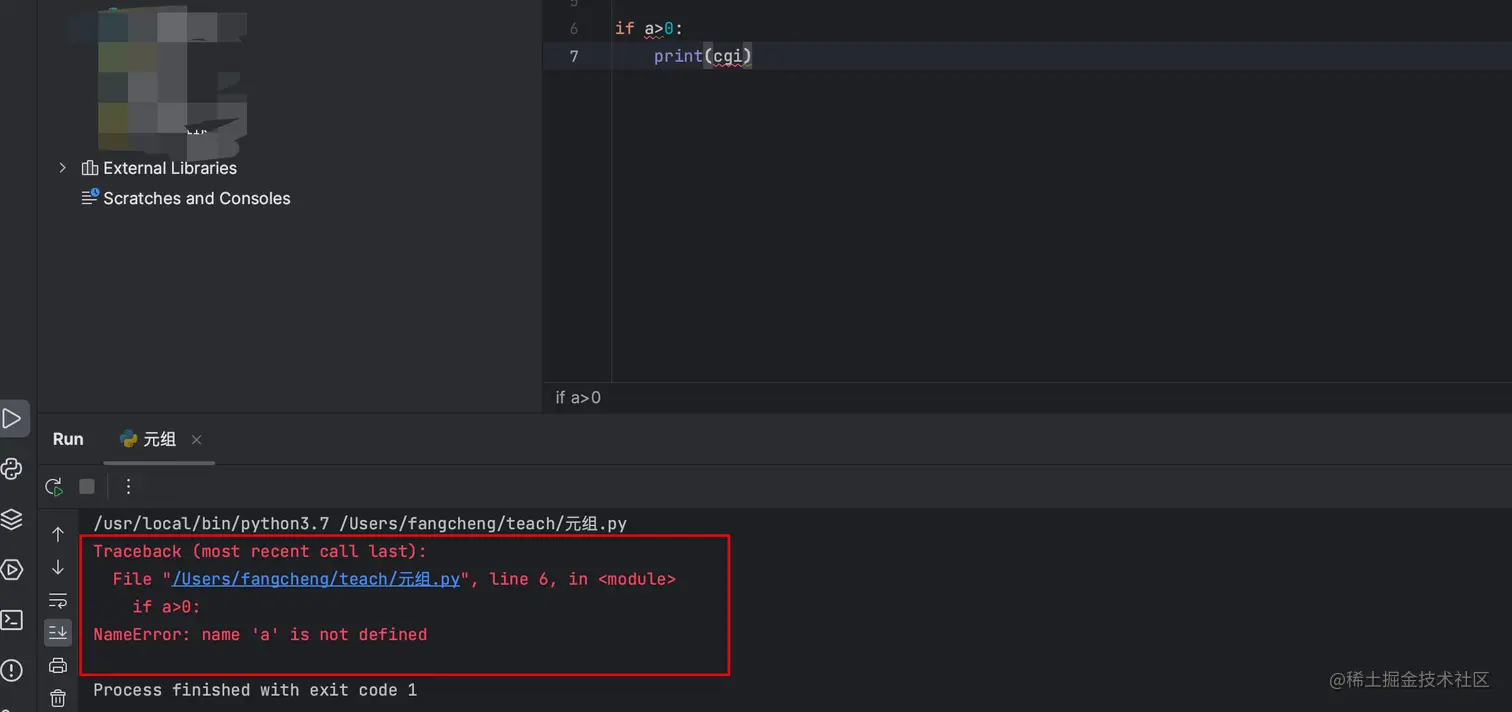Open the /Users/fangcheng/teach/元组.py traceback link

point(316,579)
